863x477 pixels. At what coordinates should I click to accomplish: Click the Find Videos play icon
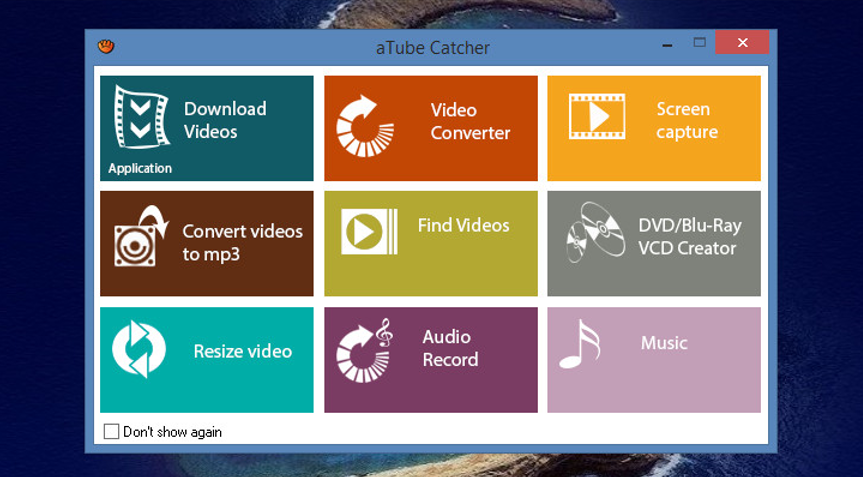(x=369, y=231)
